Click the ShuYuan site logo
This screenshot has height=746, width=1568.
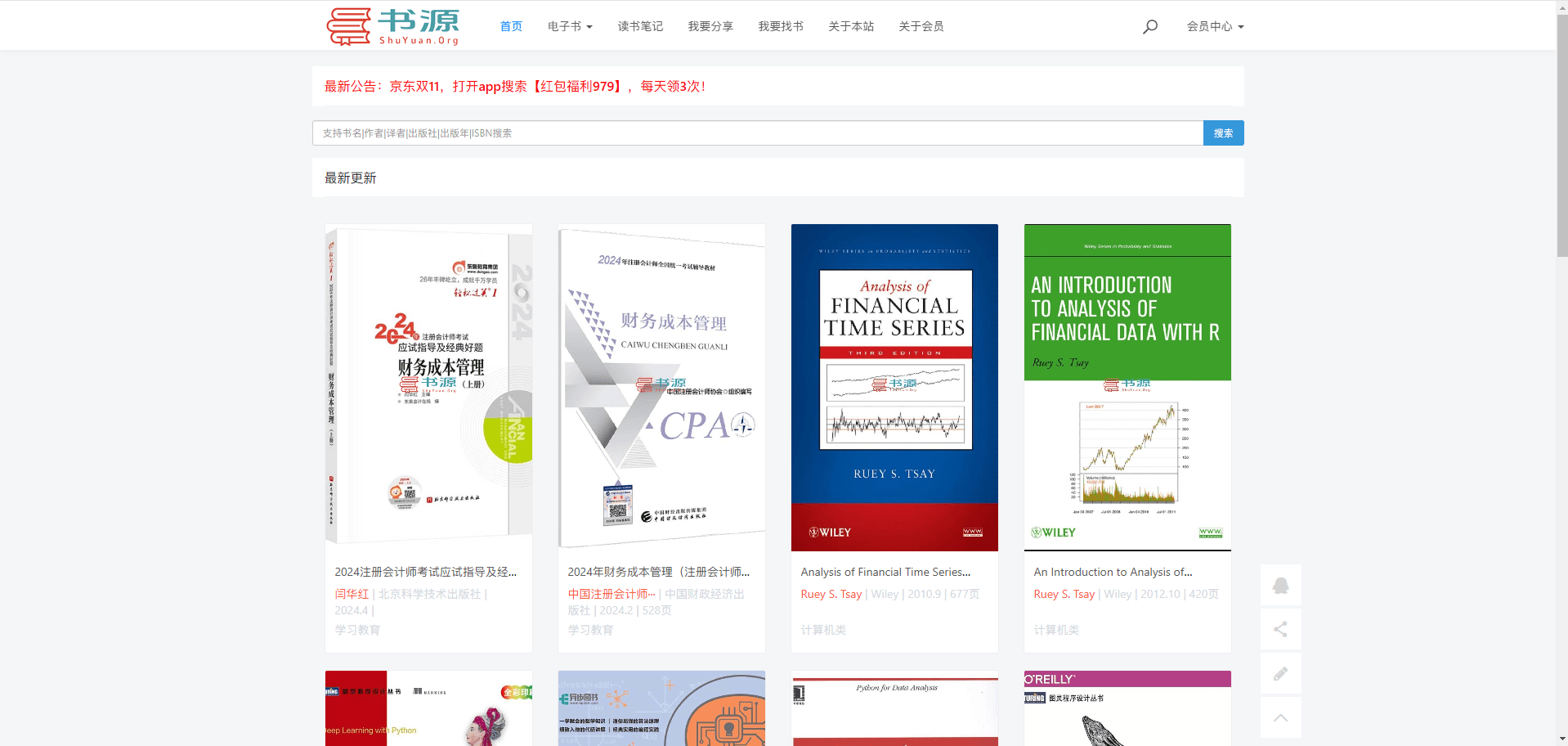392,26
